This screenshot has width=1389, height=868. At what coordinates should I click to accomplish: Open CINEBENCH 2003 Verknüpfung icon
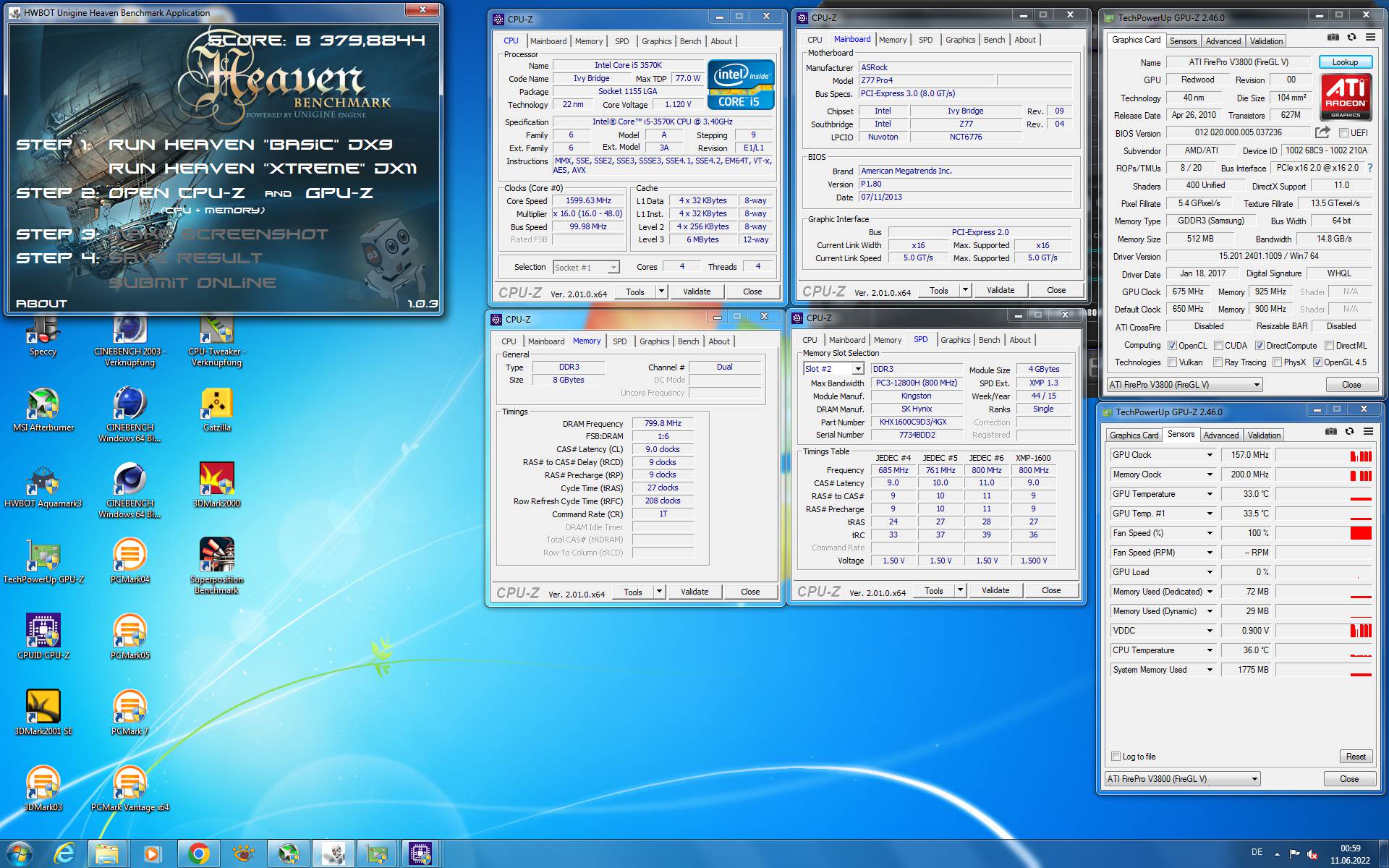click(130, 341)
